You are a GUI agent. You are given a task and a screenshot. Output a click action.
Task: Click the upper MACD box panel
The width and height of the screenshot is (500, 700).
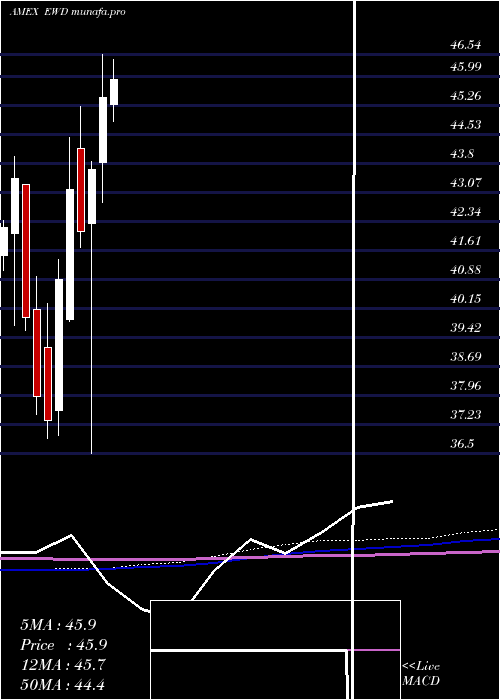275,625
